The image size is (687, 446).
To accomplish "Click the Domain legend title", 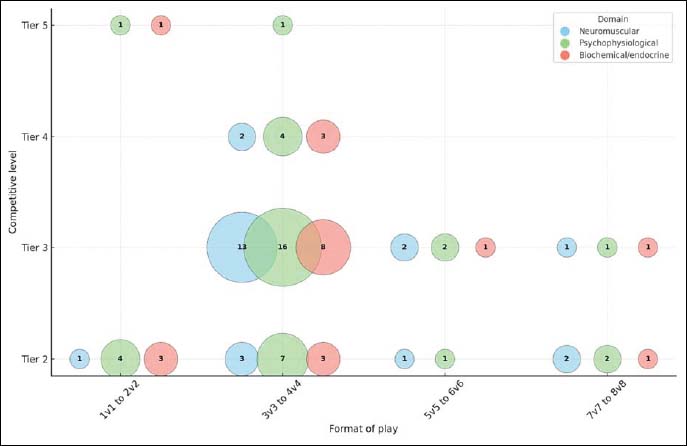I will click(x=613, y=19).
